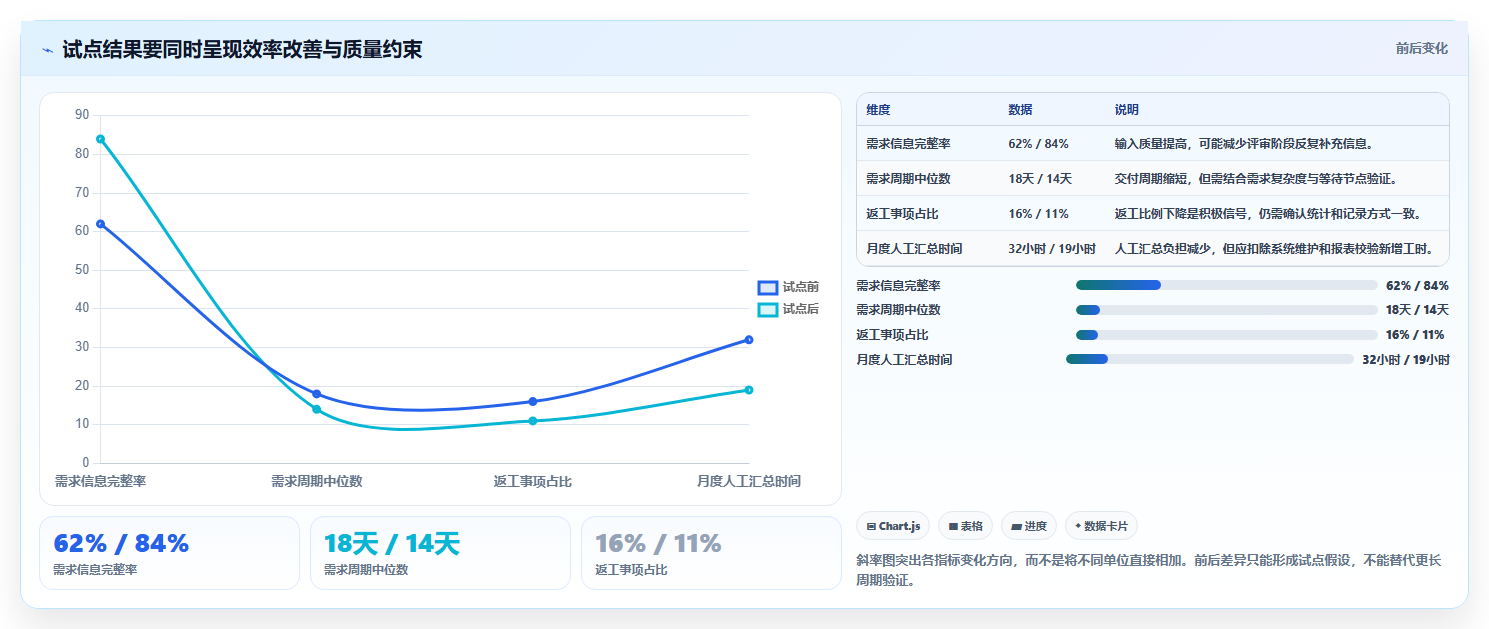Click the 月度人工汇总时间 progress bar

(1210, 359)
